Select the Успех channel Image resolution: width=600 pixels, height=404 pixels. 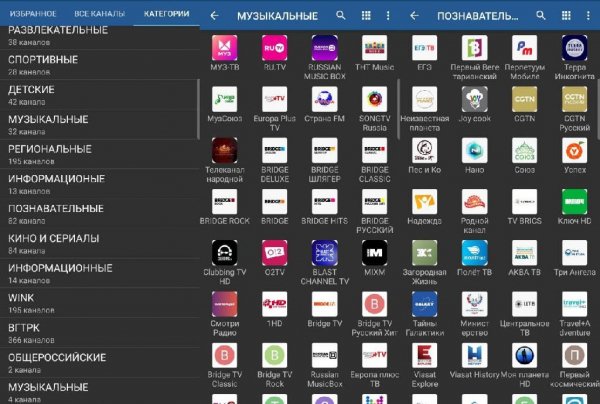pyautogui.click(x=574, y=150)
